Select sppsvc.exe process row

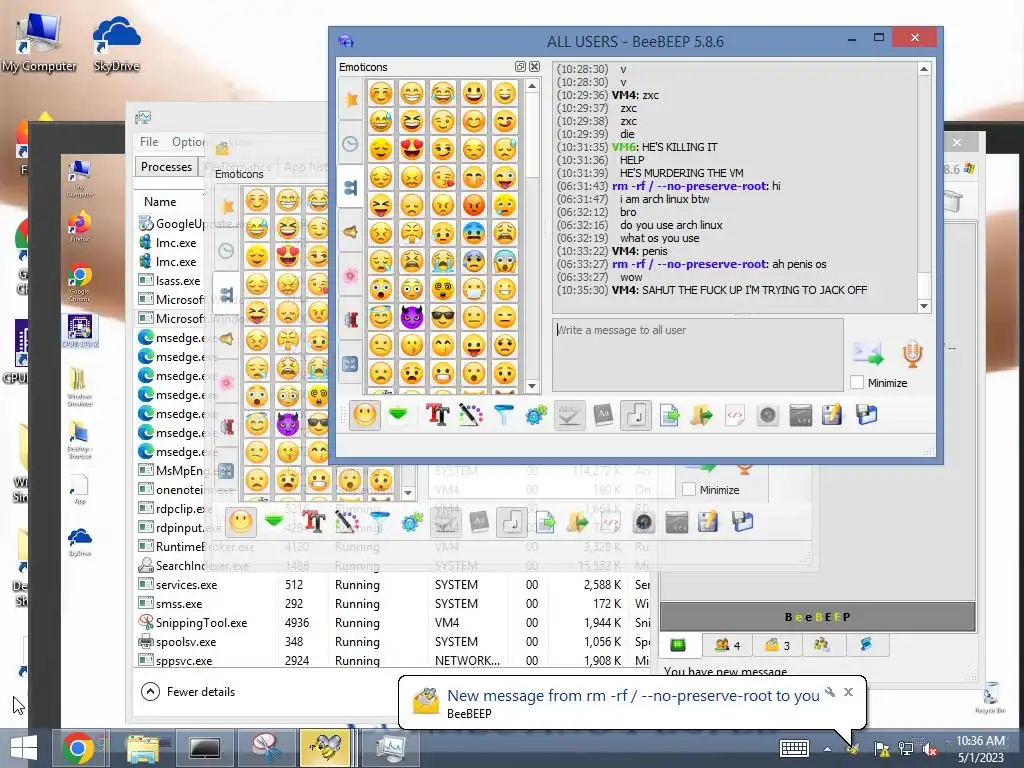coord(392,660)
